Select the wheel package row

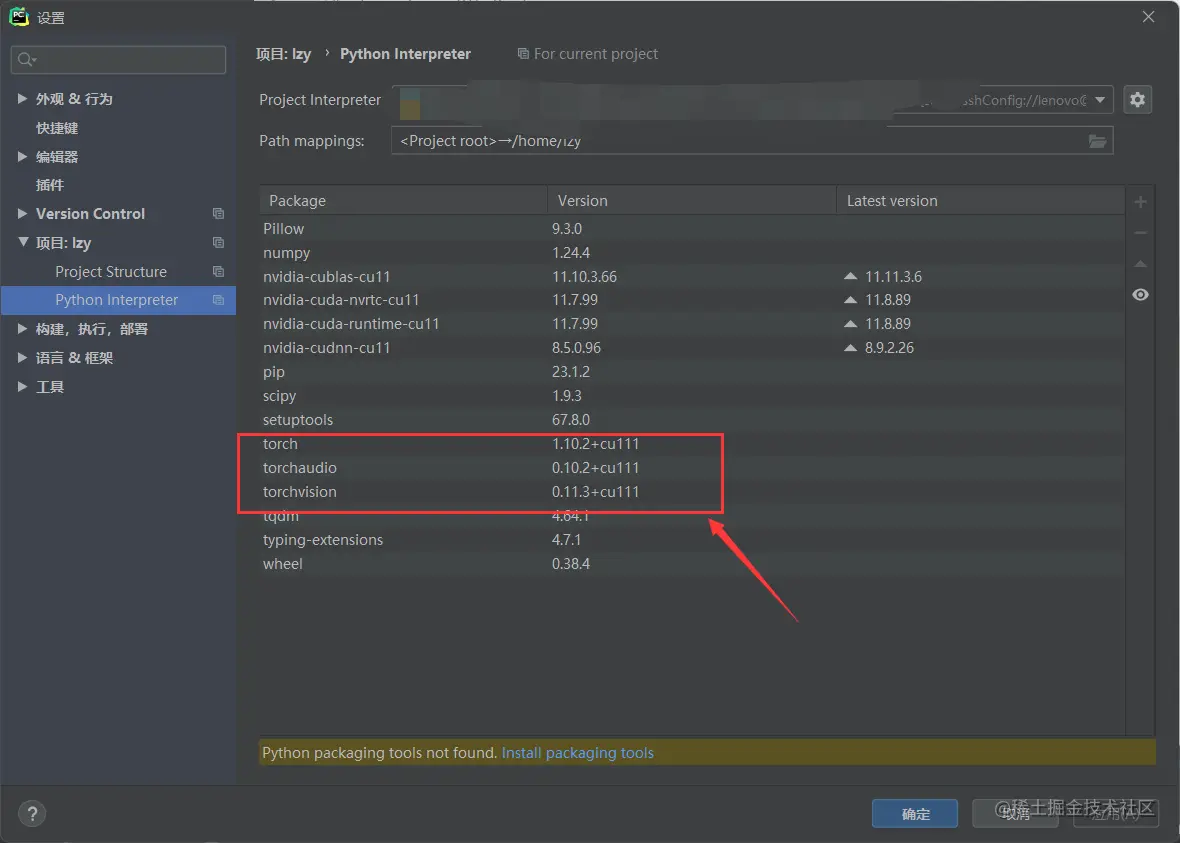pos(692,564)
